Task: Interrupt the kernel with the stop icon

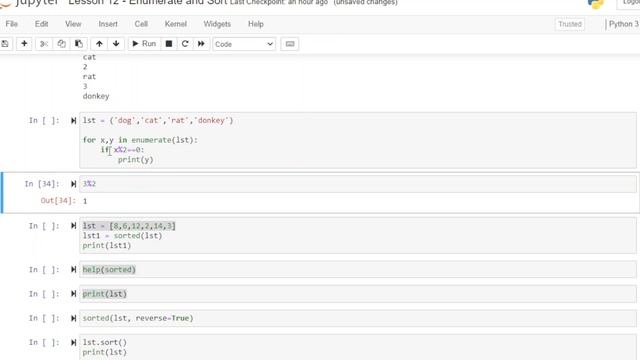Action: point(169,44)
